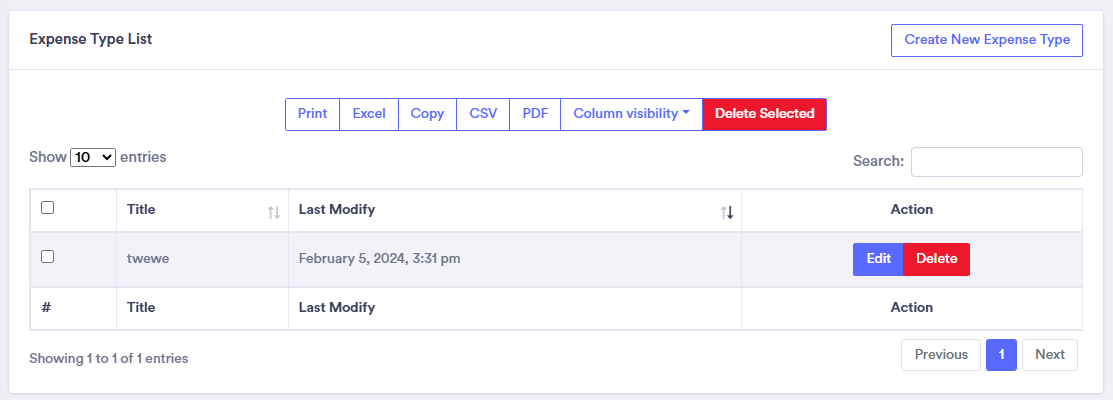The image size is (1113, 400).
Task: Select page 1 in pagination
Action: click(x=1001, y=355)
